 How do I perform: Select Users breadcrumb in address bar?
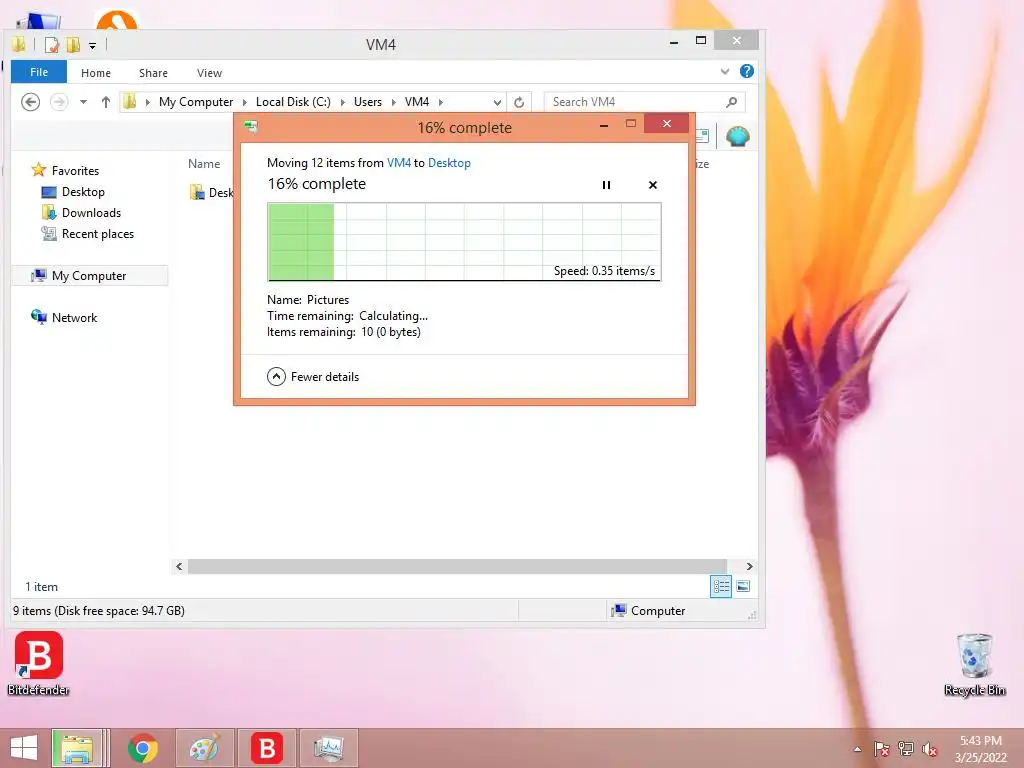[x=368, y=102]
